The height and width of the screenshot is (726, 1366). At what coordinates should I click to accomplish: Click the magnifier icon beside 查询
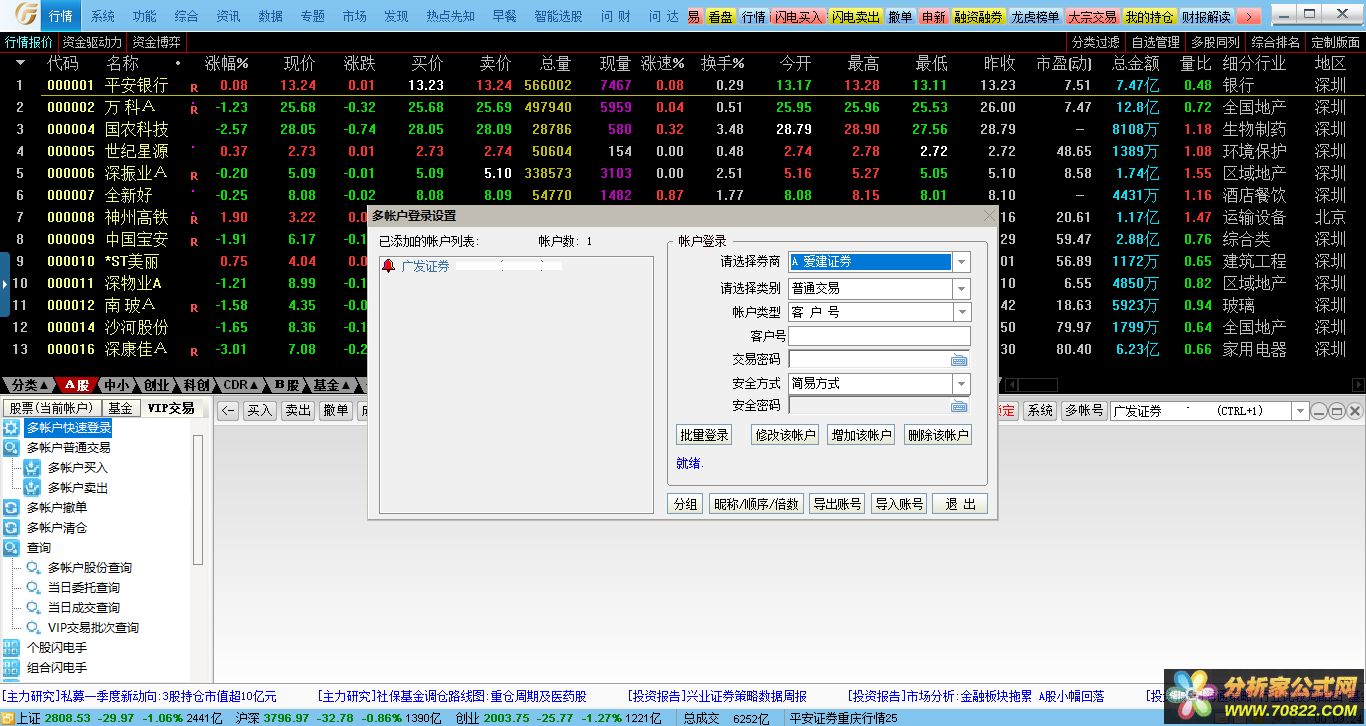(11, 548)
